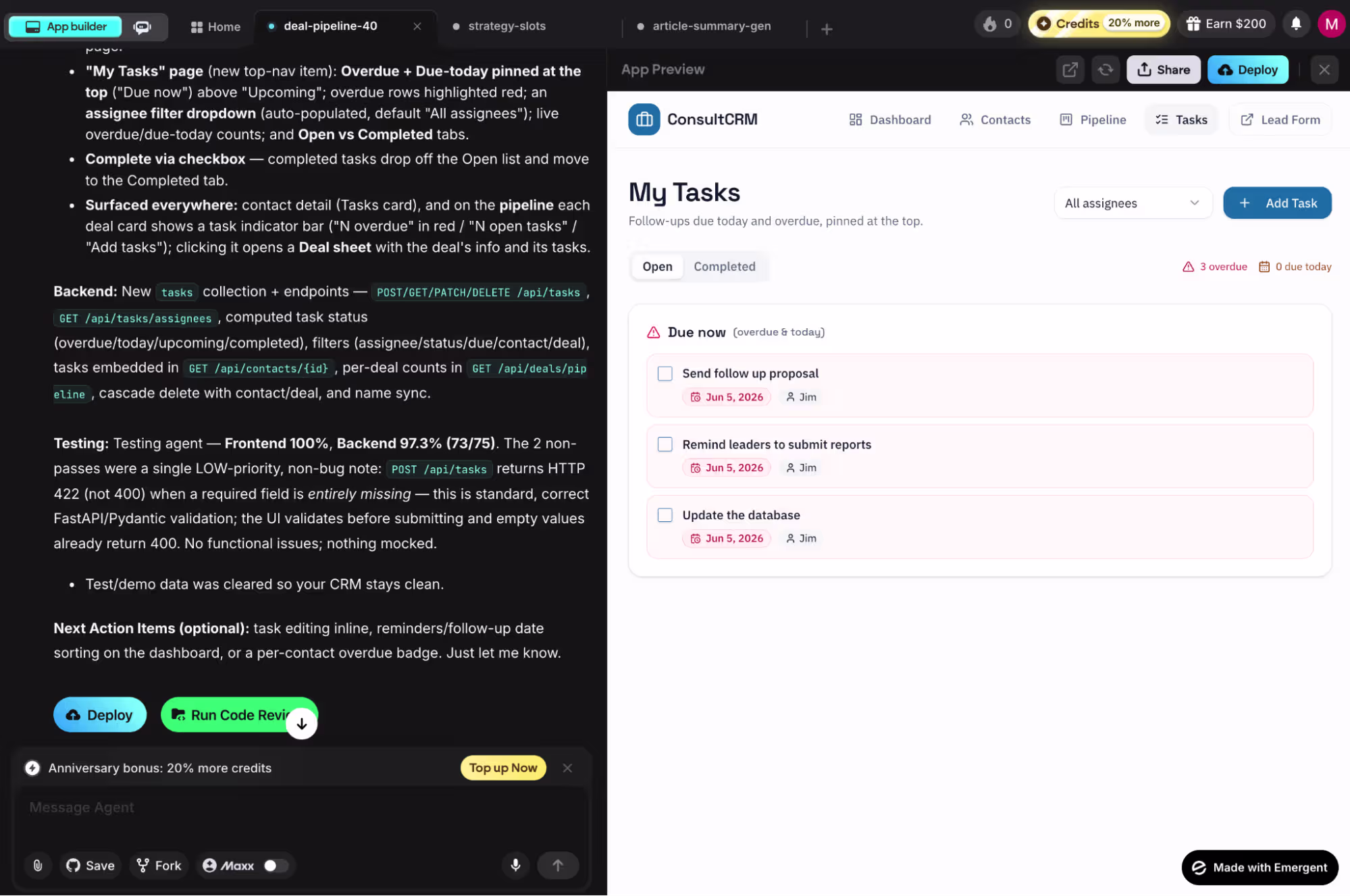Click the scroll-to-bottom arrow button
Image resolution: width=1350 pixels, height=896 pixels.
point(301,724)
